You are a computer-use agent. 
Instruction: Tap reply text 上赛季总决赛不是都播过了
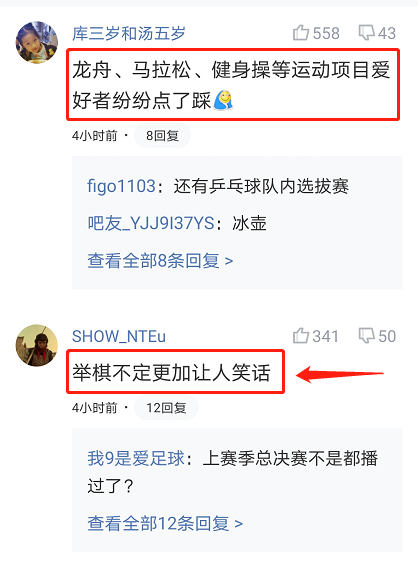[233, 472]
